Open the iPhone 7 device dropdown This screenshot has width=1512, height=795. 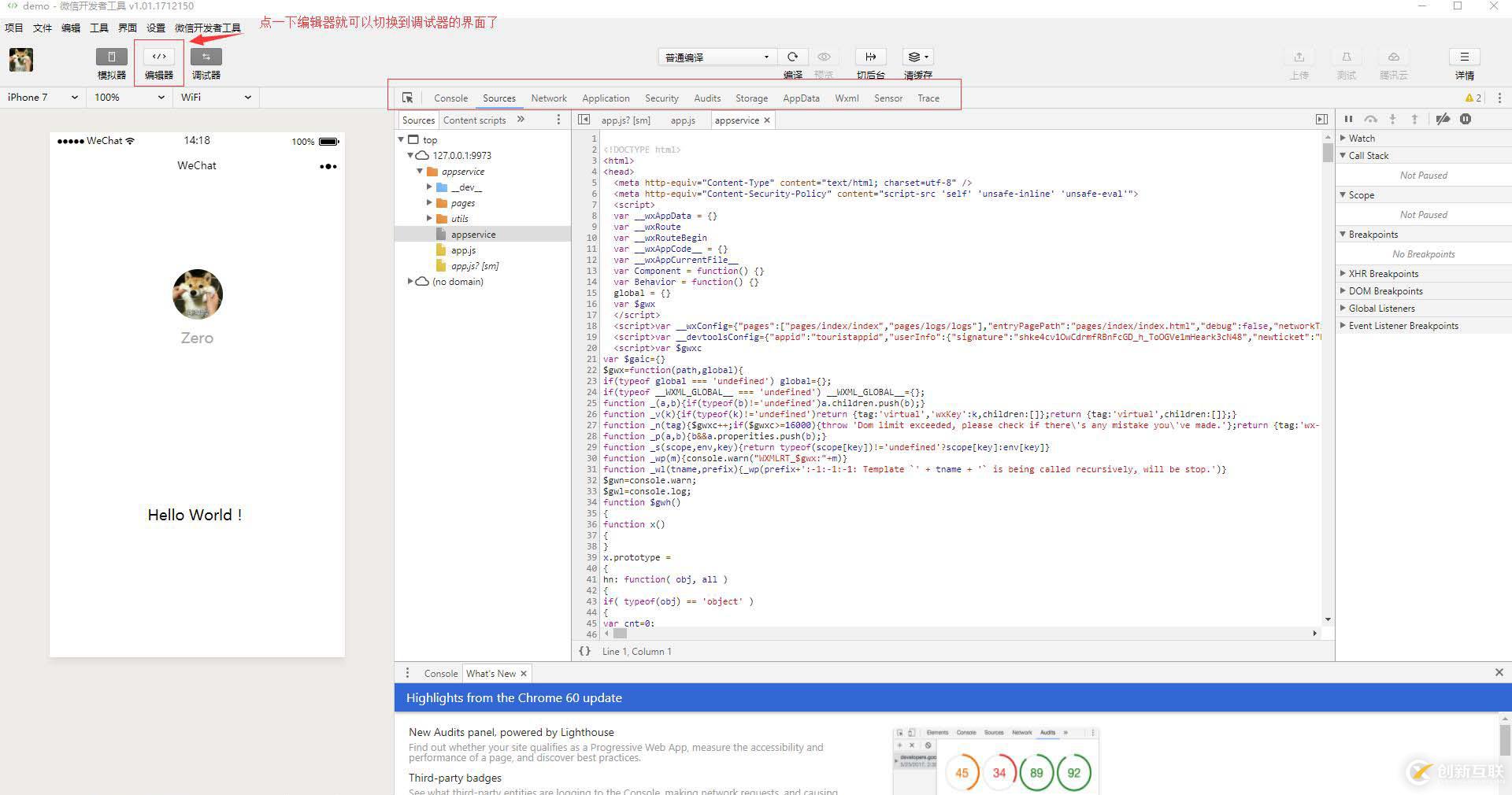pos(43,98)
